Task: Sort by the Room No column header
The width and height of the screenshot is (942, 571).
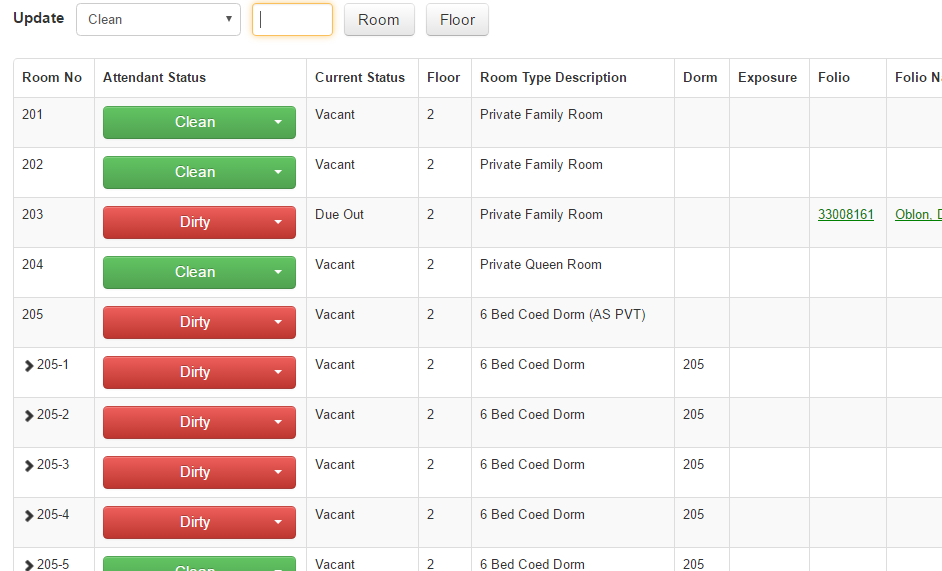Action: pos(52,77)
